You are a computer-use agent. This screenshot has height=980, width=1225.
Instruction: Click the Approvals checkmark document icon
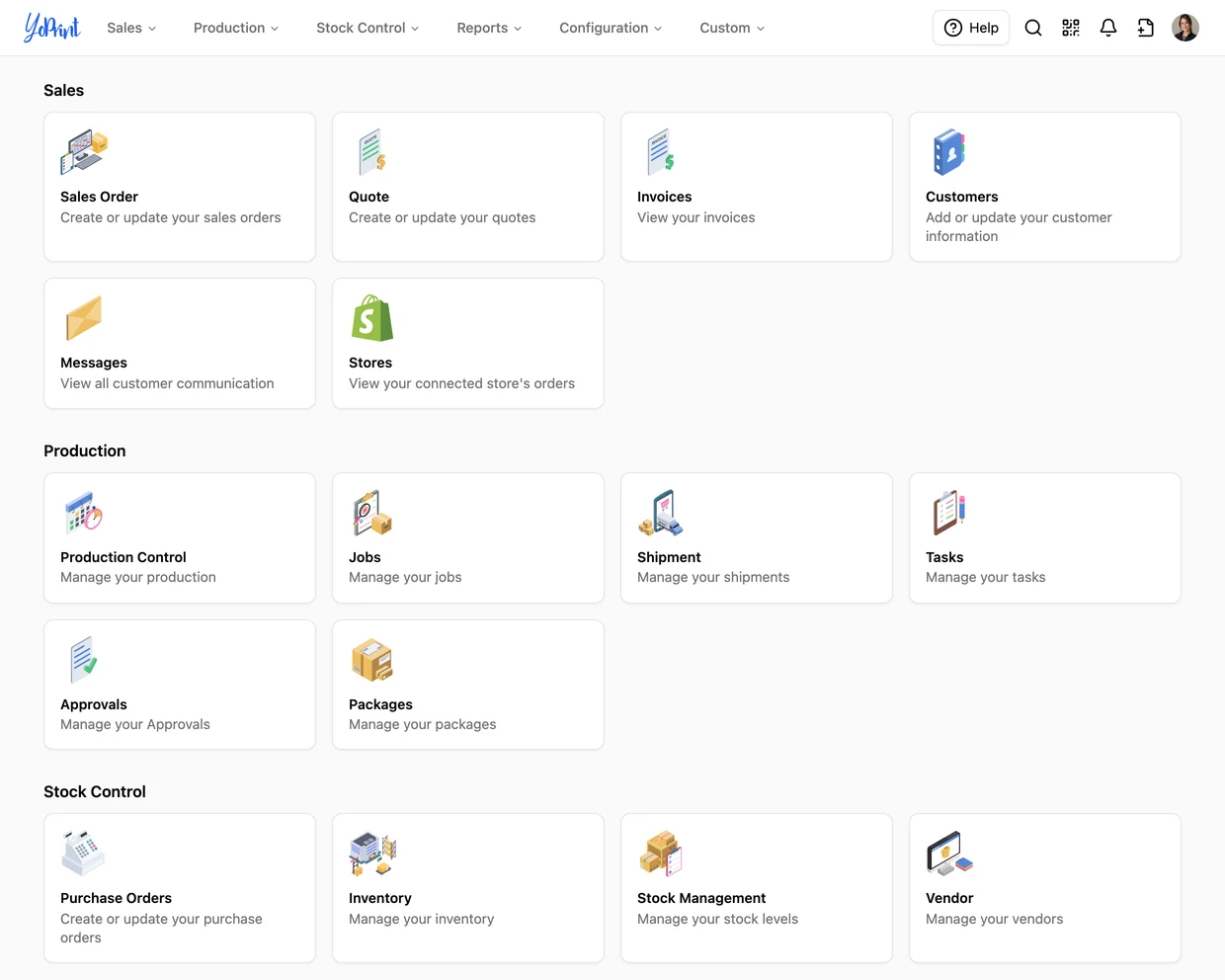tap(84, 660)
